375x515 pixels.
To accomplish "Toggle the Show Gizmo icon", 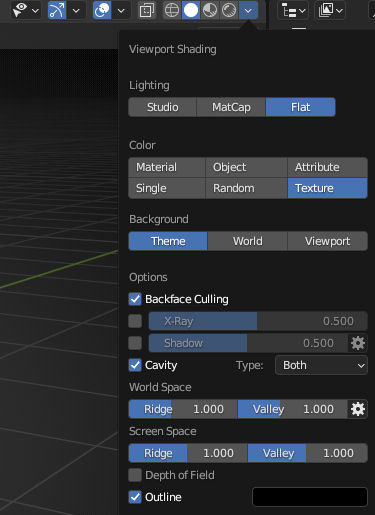I will (x=57, y=10).
